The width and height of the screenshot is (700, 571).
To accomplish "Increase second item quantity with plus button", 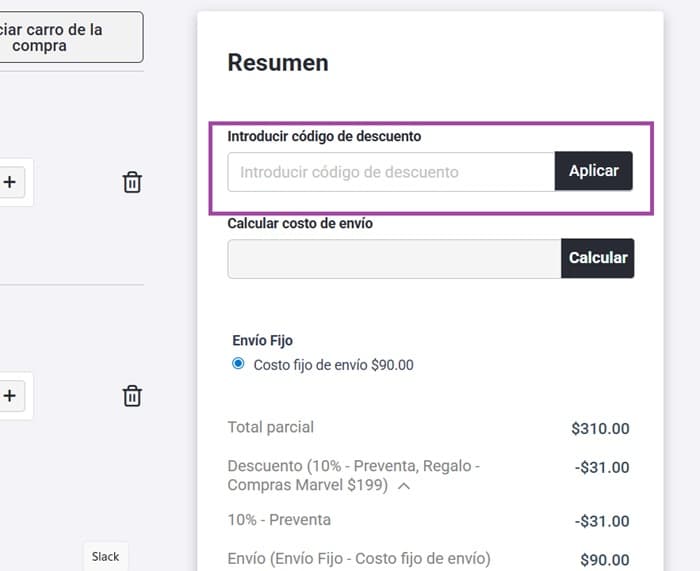I will pyautogui.click(x=11, y=396).
